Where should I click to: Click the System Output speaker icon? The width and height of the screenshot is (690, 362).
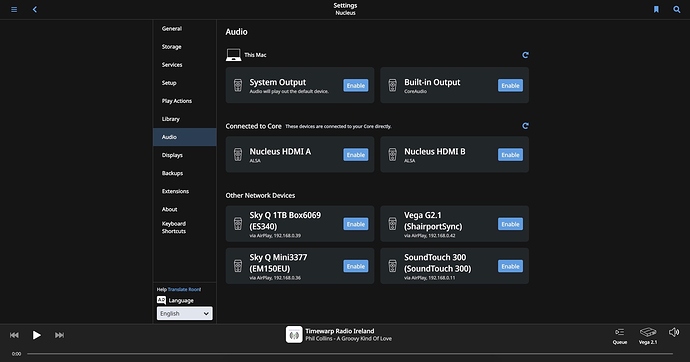click(238, 85)
